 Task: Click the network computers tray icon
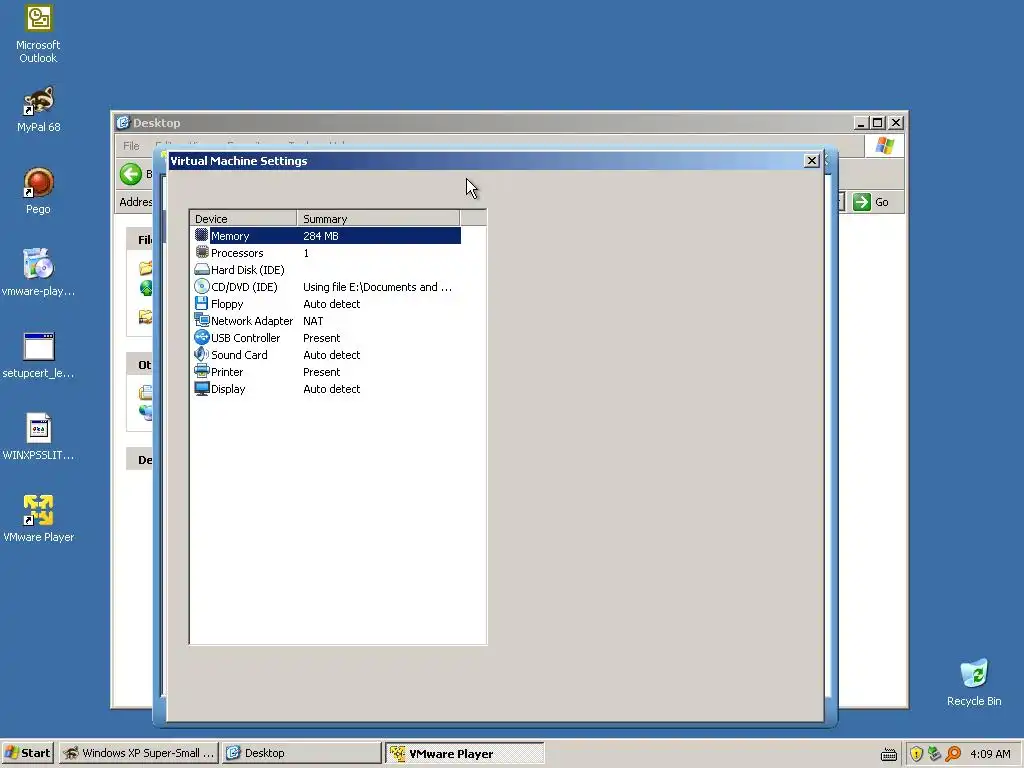[935, 754]
